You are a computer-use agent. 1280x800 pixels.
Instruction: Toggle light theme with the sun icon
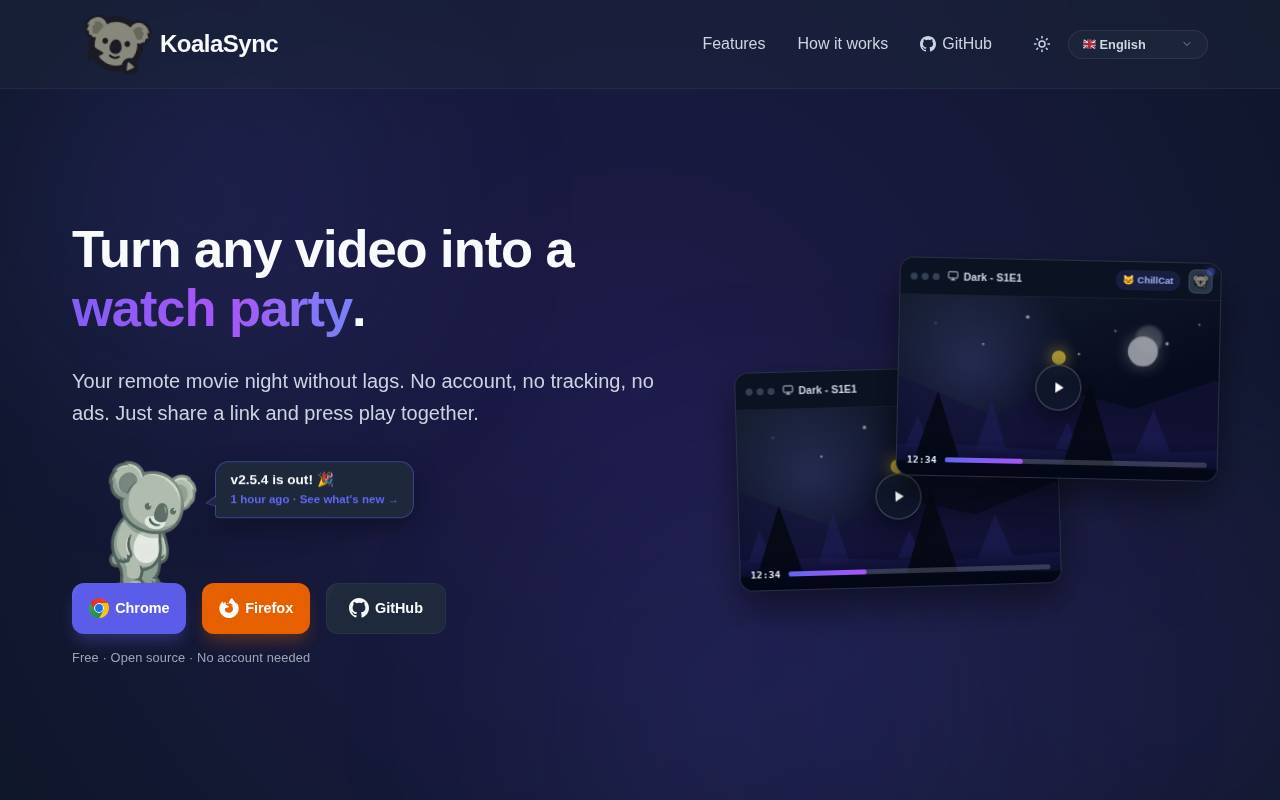(1042, 44)
